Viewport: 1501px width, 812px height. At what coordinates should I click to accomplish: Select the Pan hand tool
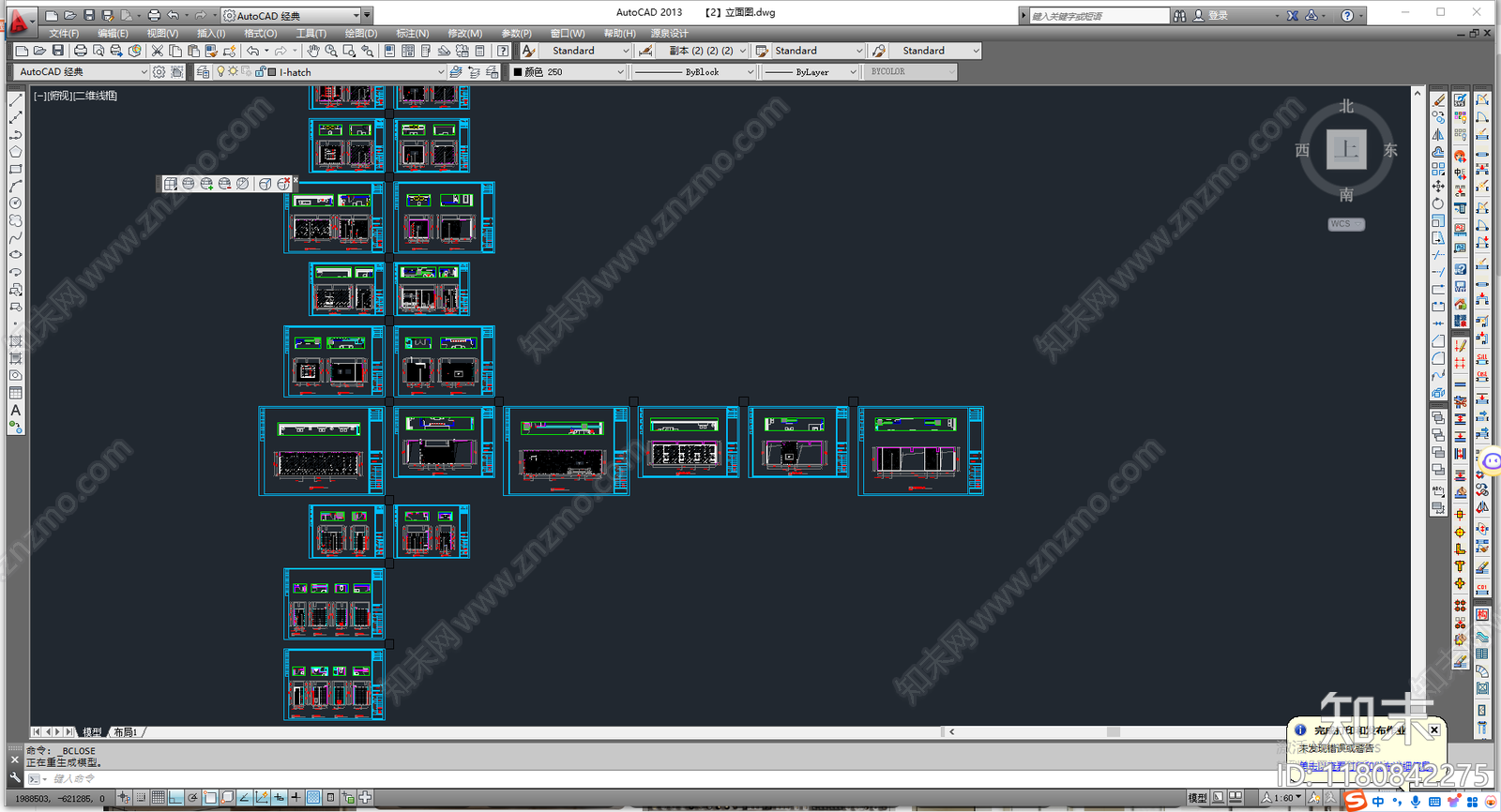click(x=313, y=51)
